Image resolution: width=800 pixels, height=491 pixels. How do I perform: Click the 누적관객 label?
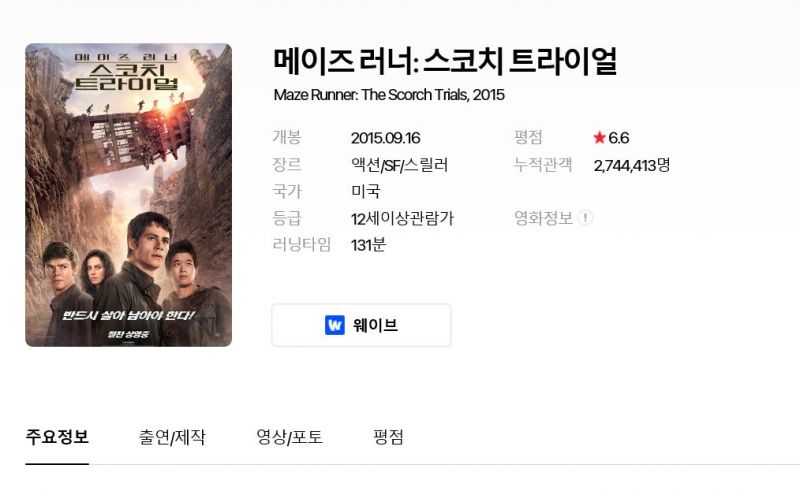coord(543,164)
